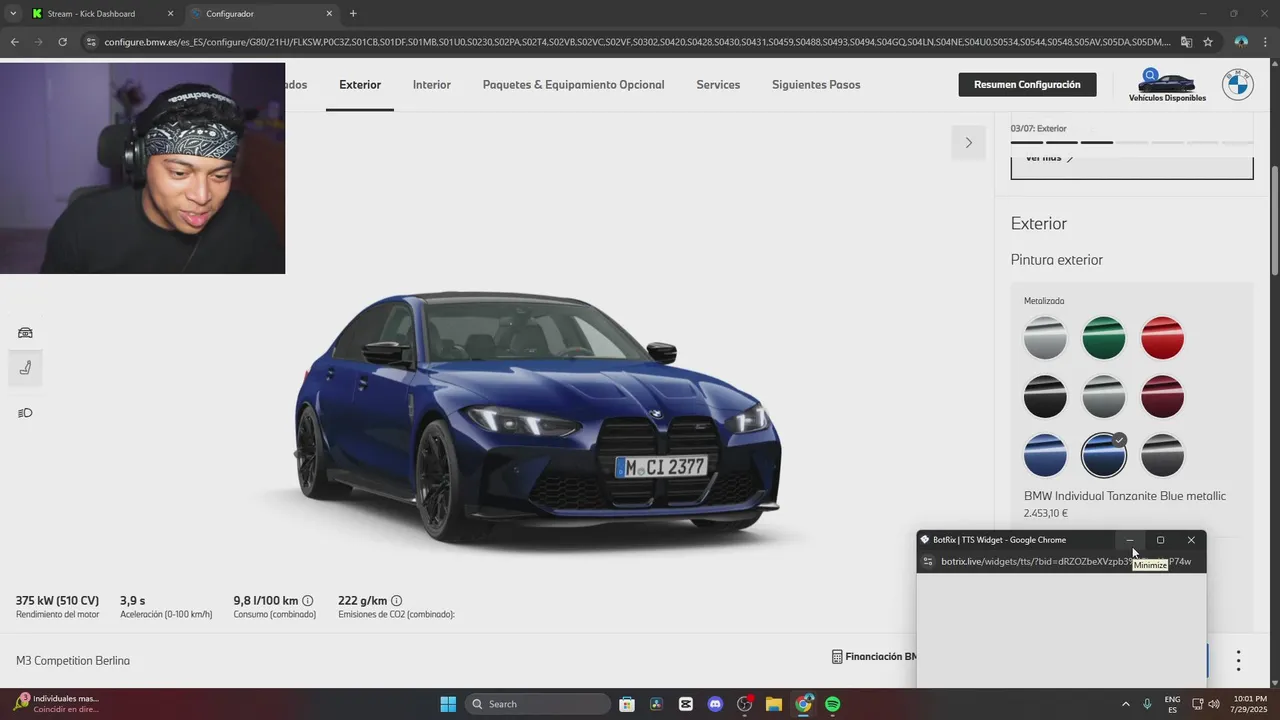Pick the silver metallic paint swatch
The height and width of the screenshot is (720, 1280).
[1045, 338]
